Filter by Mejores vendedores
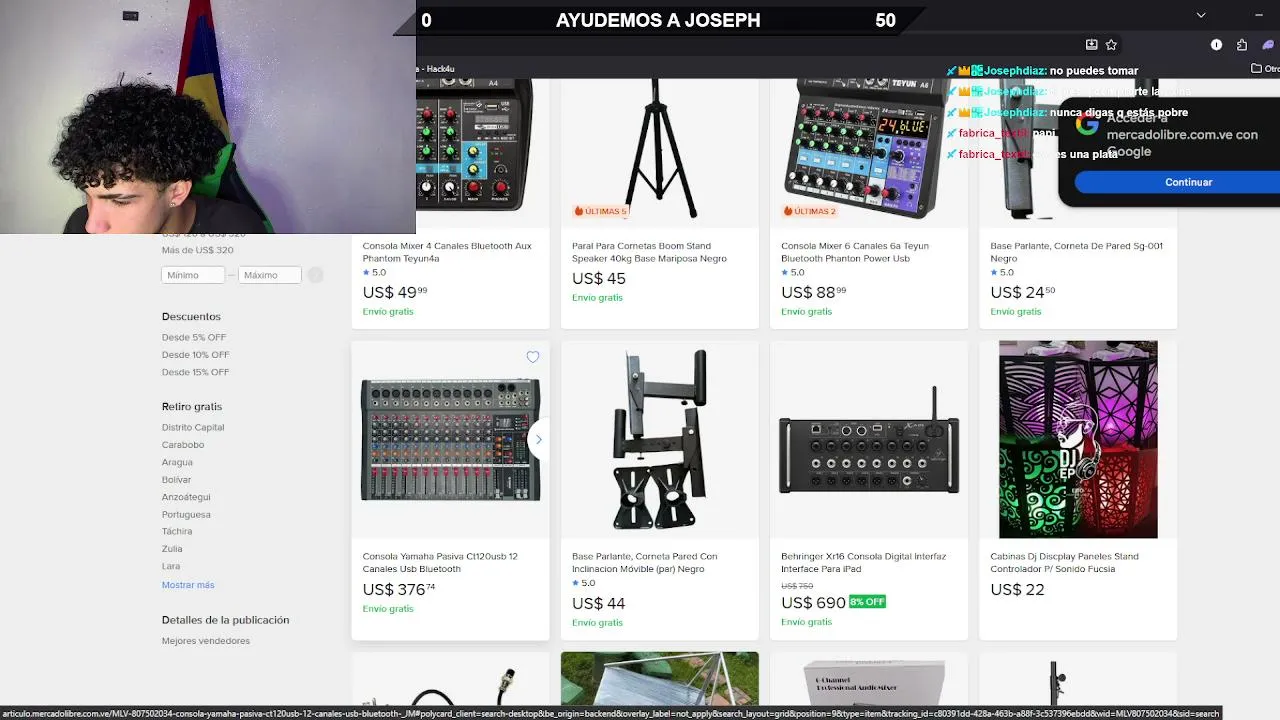 (x=206, y=641)
